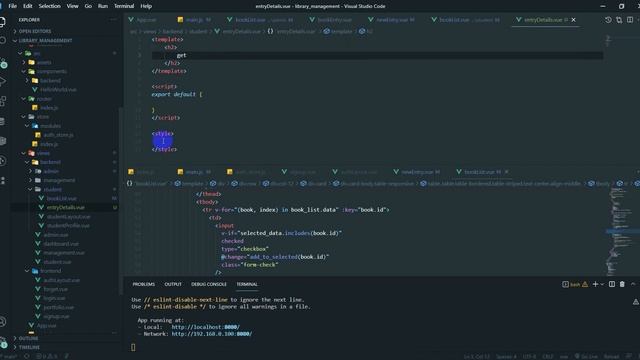This screenshot has width=640, height=360.
Task: Click the bash terminal label
Action: [x=575, y=284]
